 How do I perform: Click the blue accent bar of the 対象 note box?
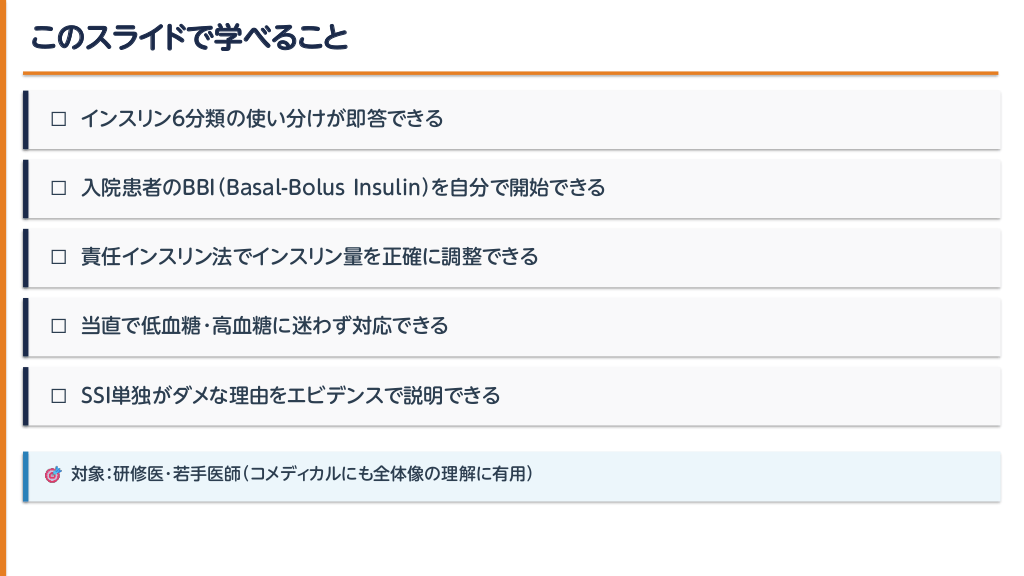(x=26, y=476)
